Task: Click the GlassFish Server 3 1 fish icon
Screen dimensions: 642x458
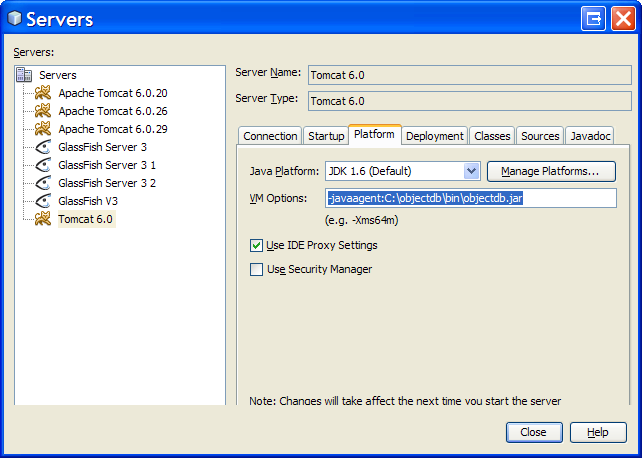Action: [x=43, y=165]
